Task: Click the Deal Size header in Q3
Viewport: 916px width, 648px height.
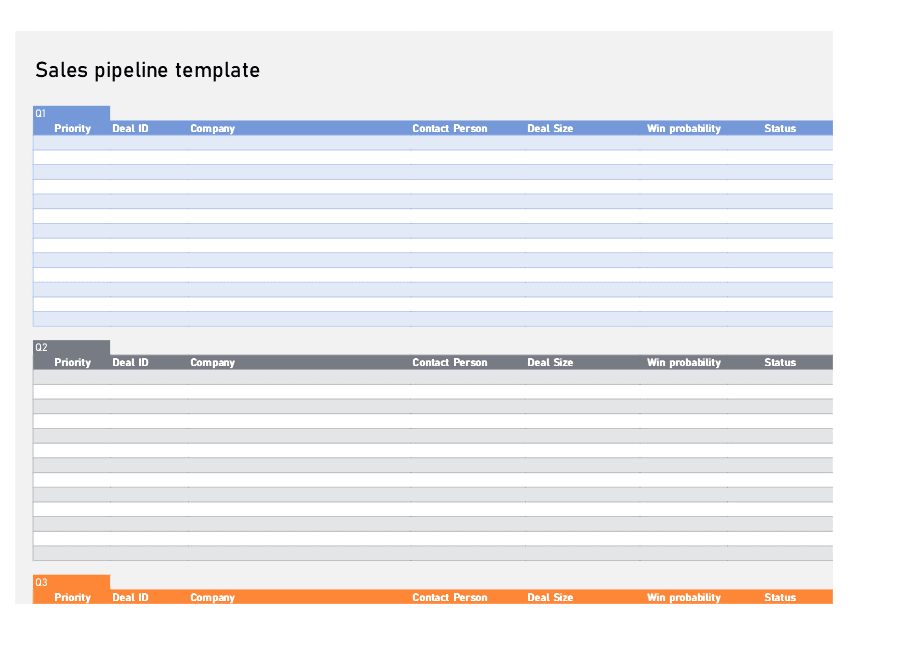Action: point(550,597)
